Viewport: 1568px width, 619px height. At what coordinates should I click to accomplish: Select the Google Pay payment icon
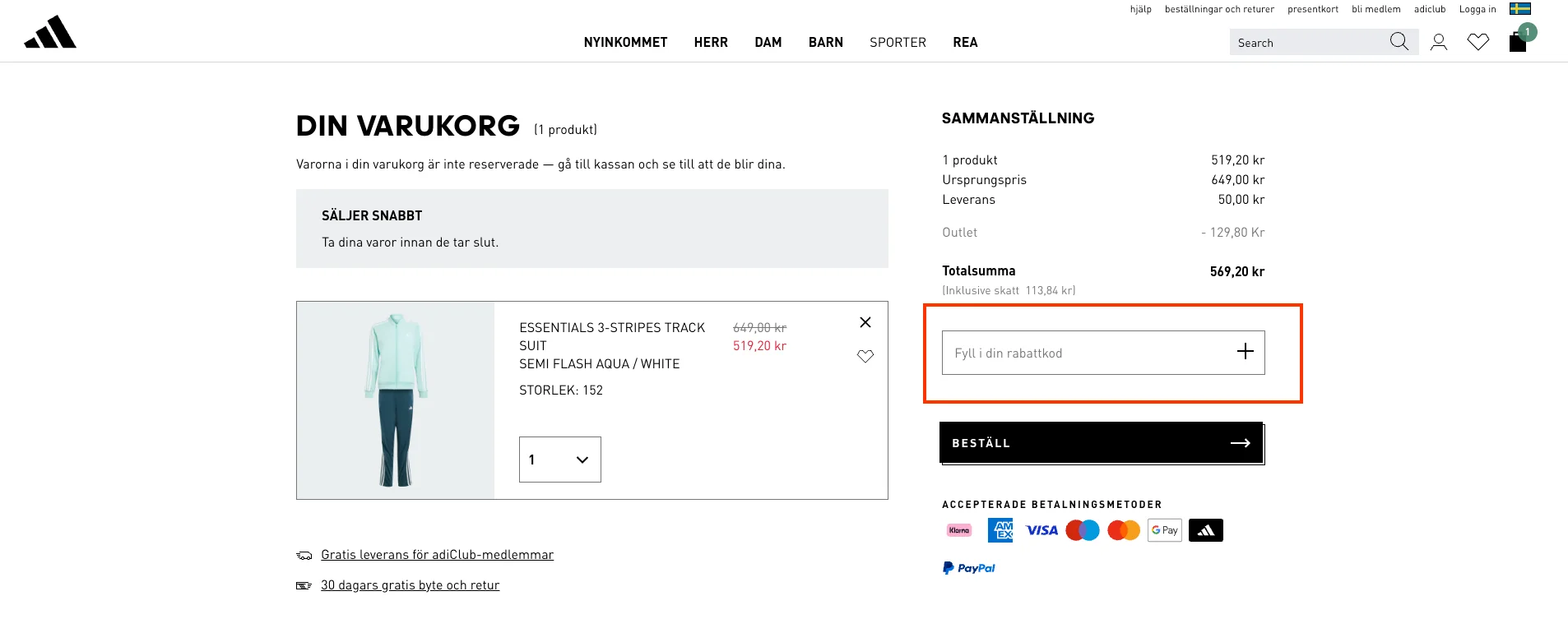click(x=1164, y=530)
